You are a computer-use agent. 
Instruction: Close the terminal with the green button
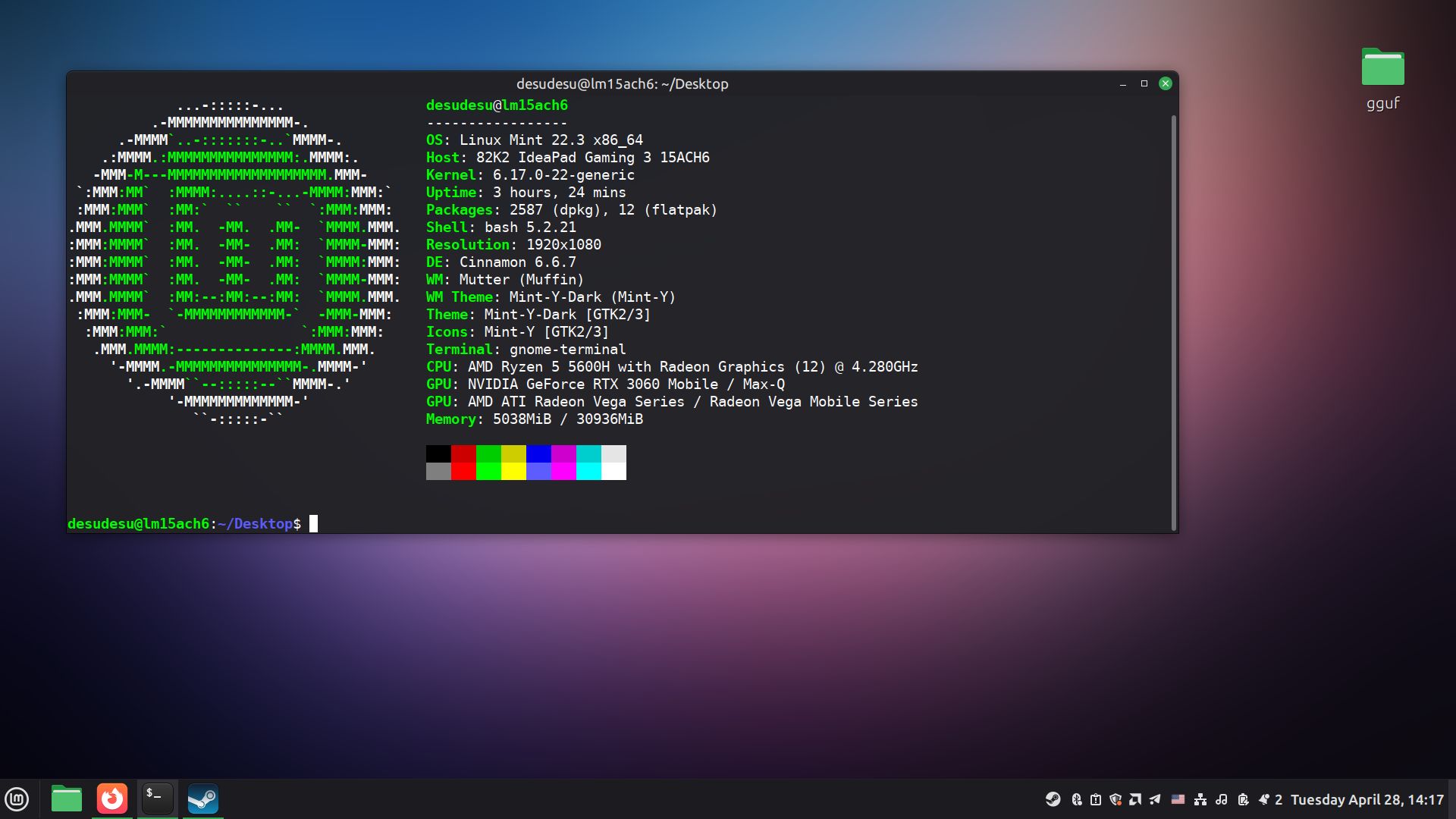pyautogui.click(x=1166, y=83)
